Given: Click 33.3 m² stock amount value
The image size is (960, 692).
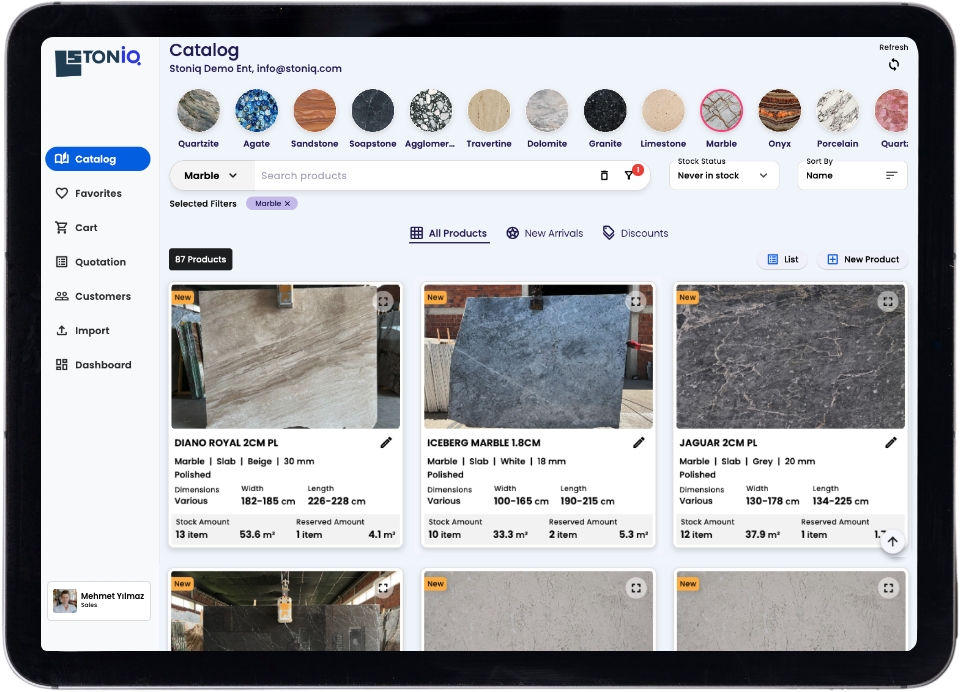Looking at the screenshot, I should point(510,535).
